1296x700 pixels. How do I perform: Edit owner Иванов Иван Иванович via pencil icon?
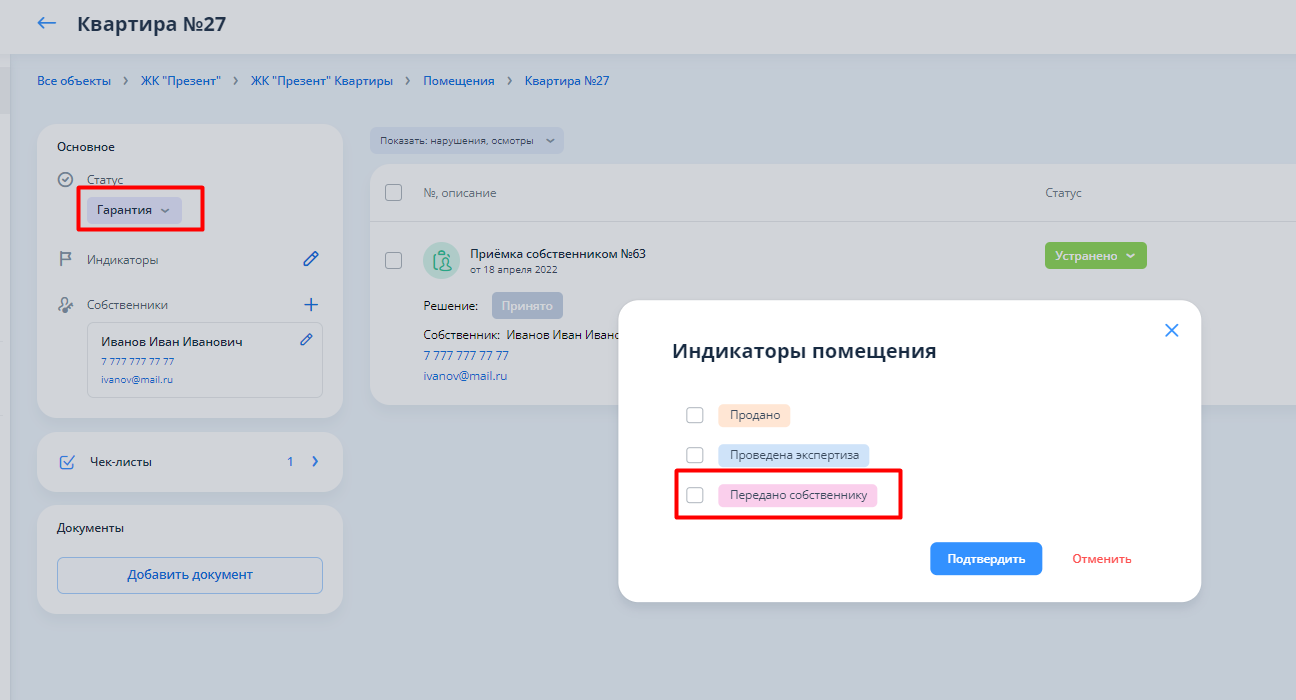point(306,340)
